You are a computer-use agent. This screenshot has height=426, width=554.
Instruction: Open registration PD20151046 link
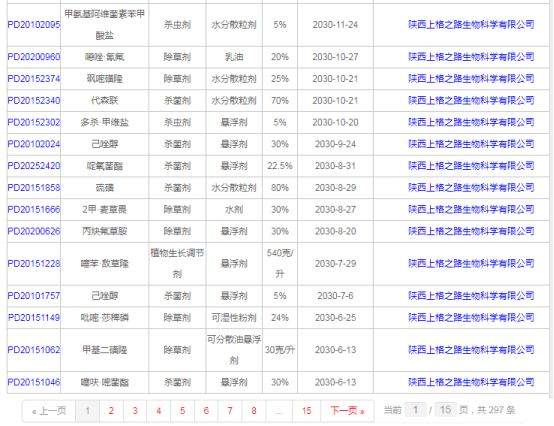34,382
